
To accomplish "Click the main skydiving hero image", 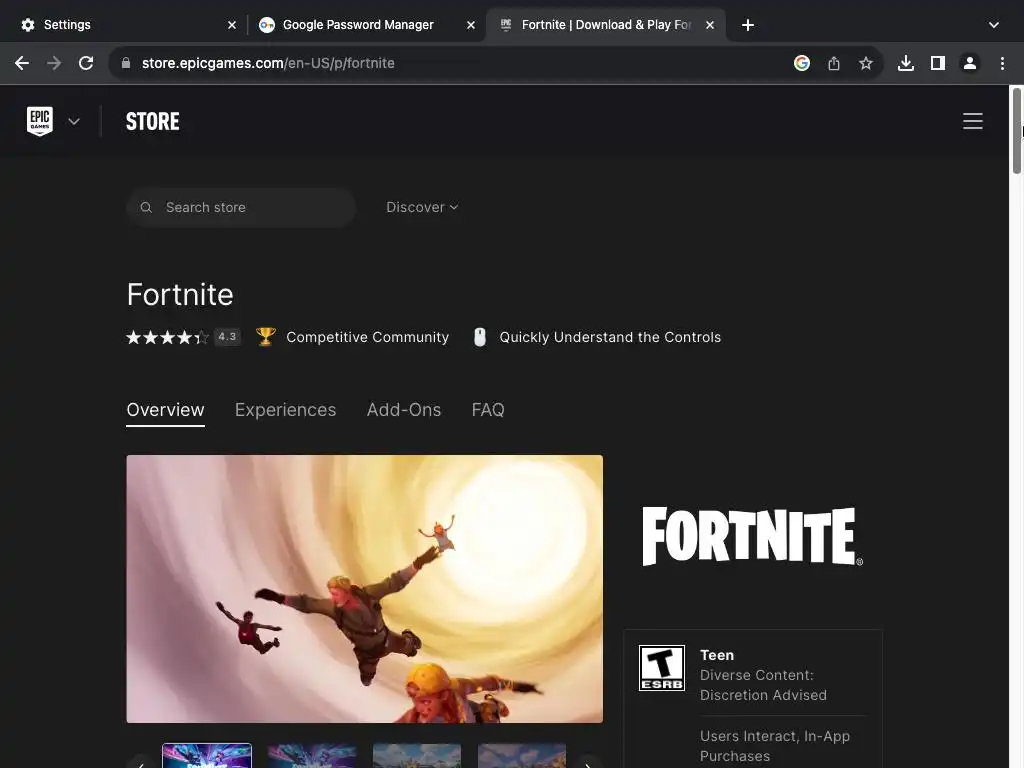I will click(x=364, y=589).
